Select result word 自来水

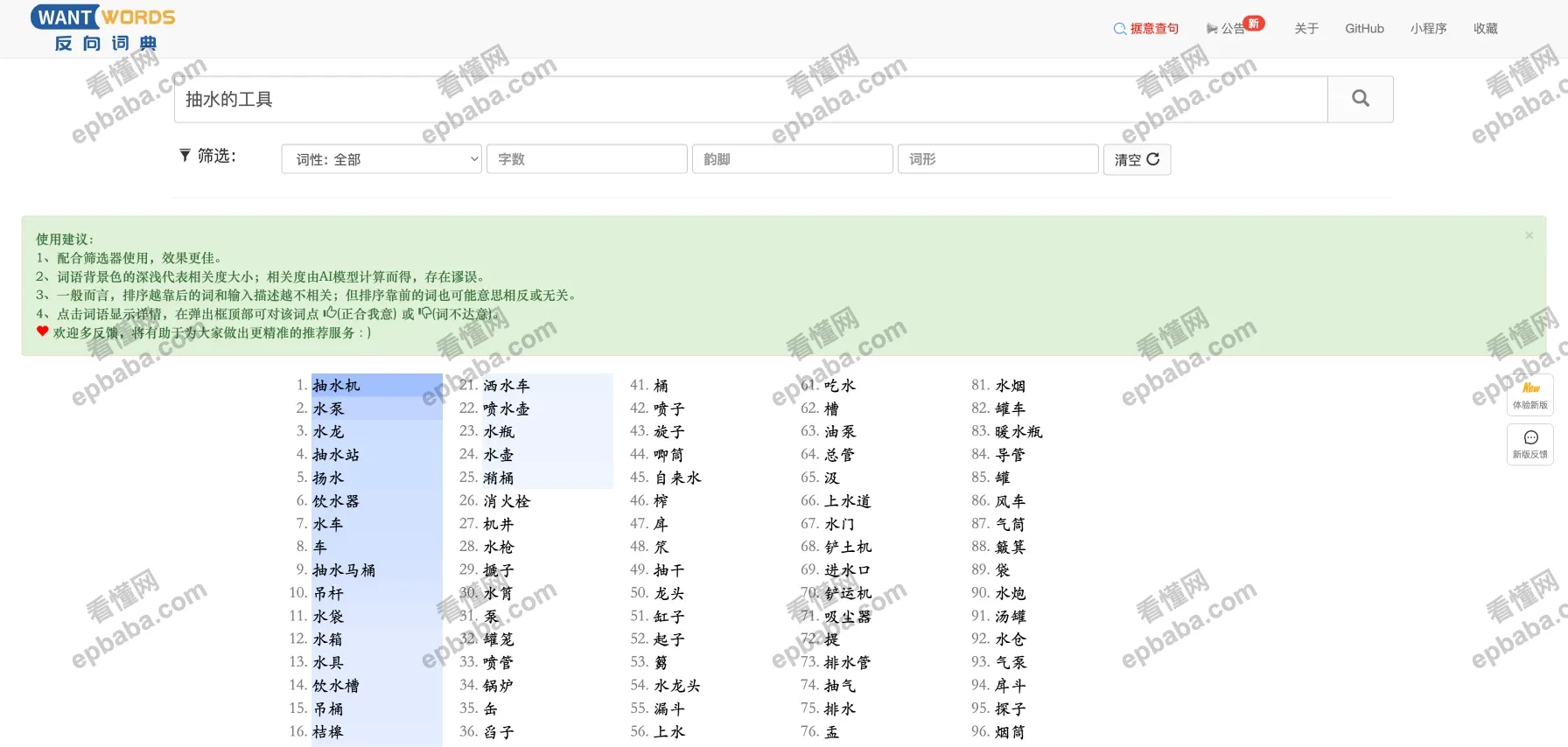[677, 478]
